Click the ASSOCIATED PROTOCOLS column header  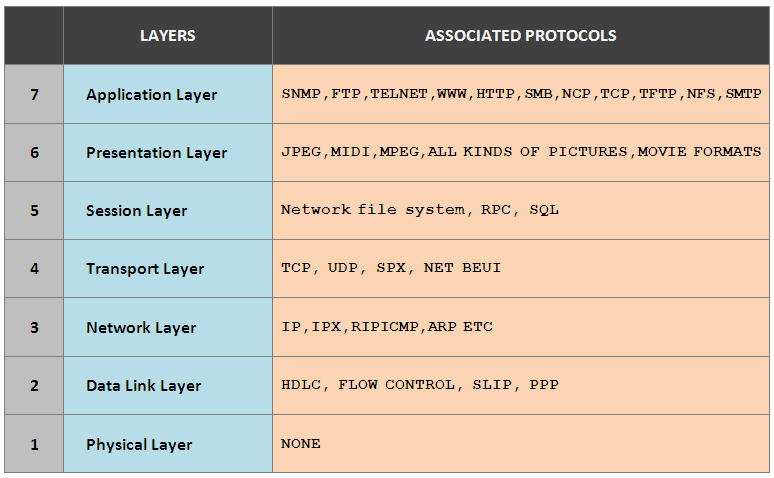pyautogui.click(x=520, y=36)
